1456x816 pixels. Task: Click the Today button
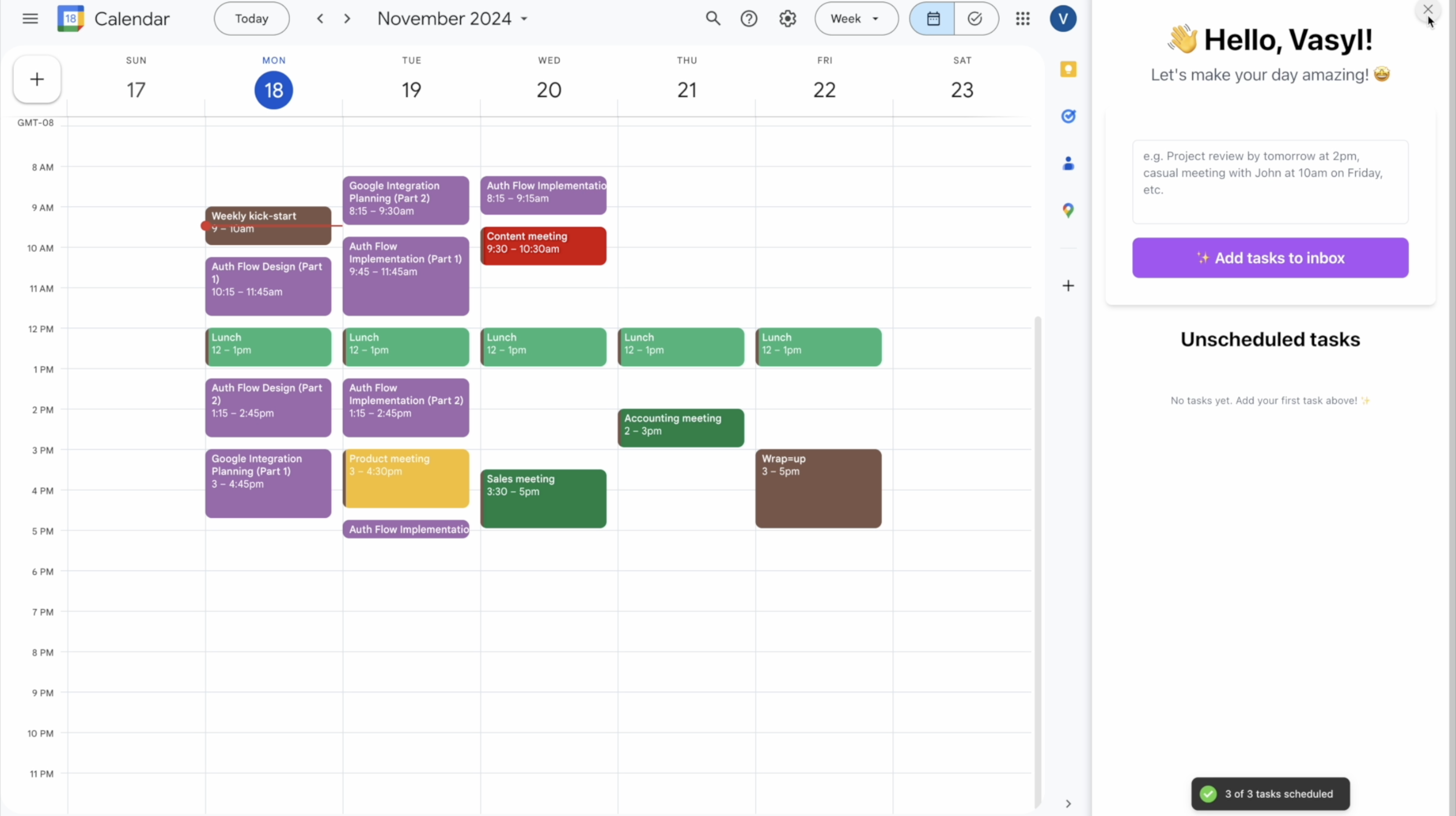click(252, 19)
